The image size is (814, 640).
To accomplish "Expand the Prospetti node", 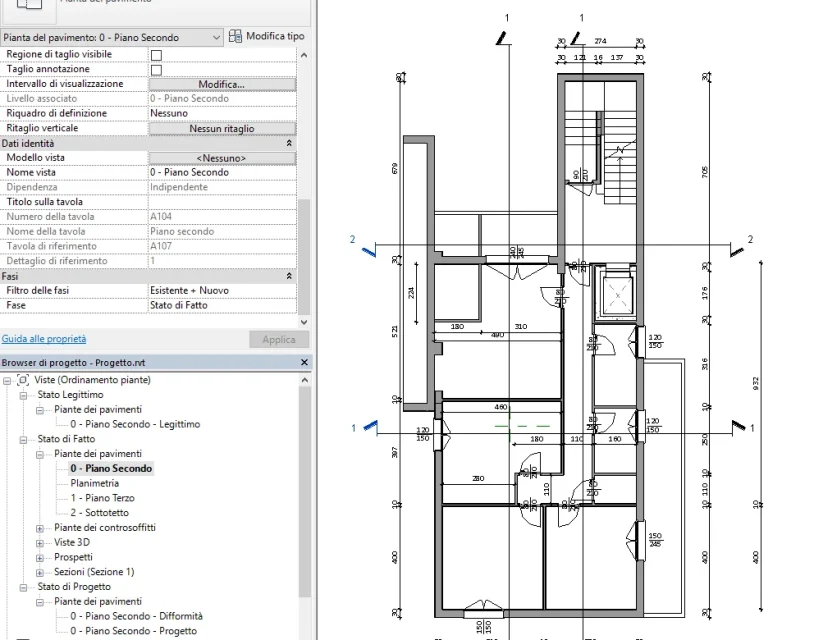I will (x=40, y=558).
